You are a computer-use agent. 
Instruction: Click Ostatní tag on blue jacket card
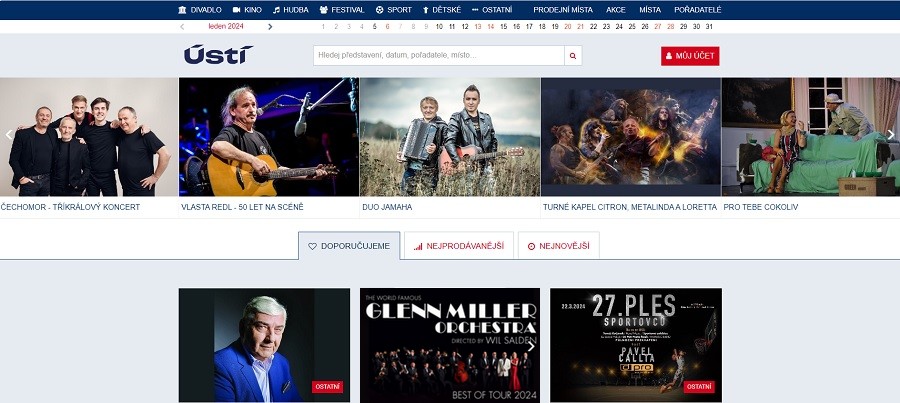(x=327, y=387)
